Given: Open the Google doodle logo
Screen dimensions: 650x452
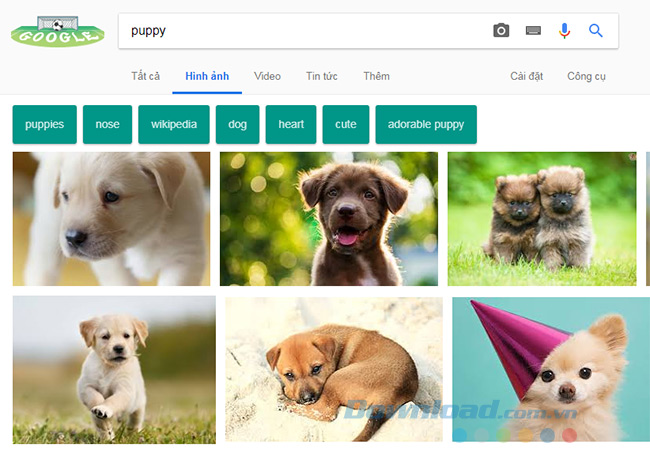Looking at the screenshot, I should (57, 31).
